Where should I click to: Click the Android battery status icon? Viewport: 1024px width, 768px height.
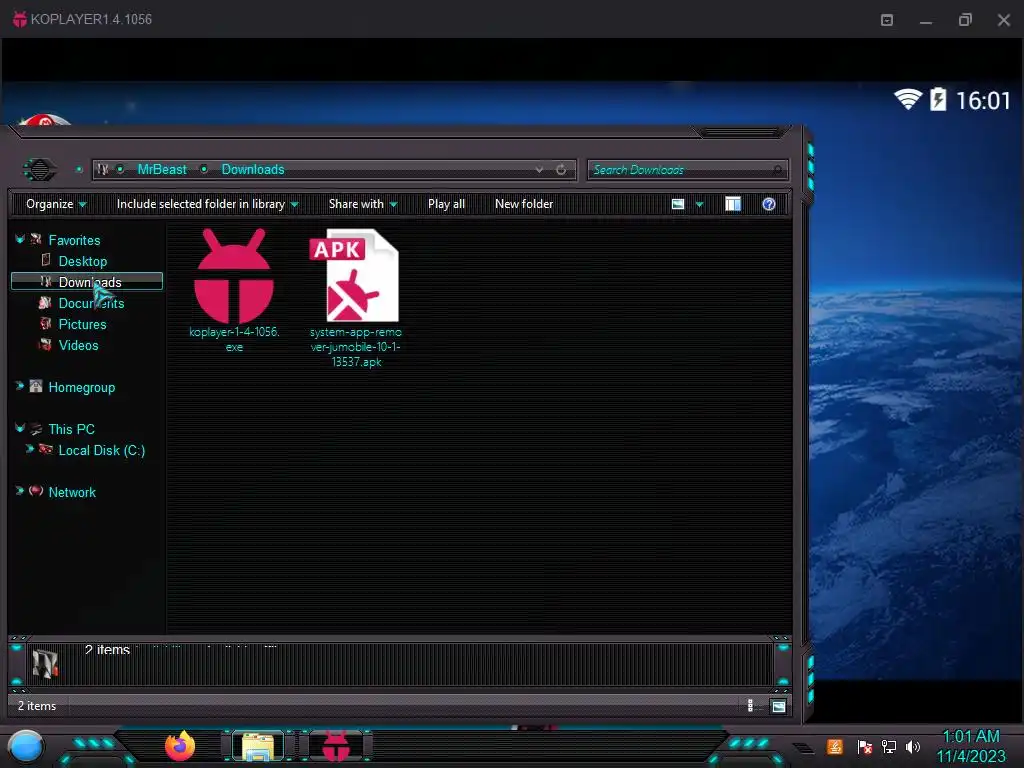938,99
